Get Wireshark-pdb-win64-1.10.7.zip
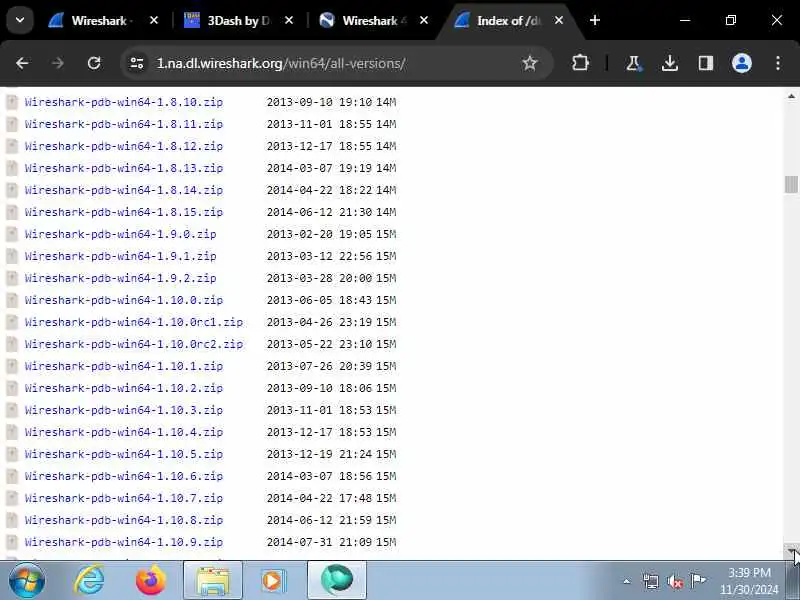The image size is (800, 600). [x=124, y=498]
